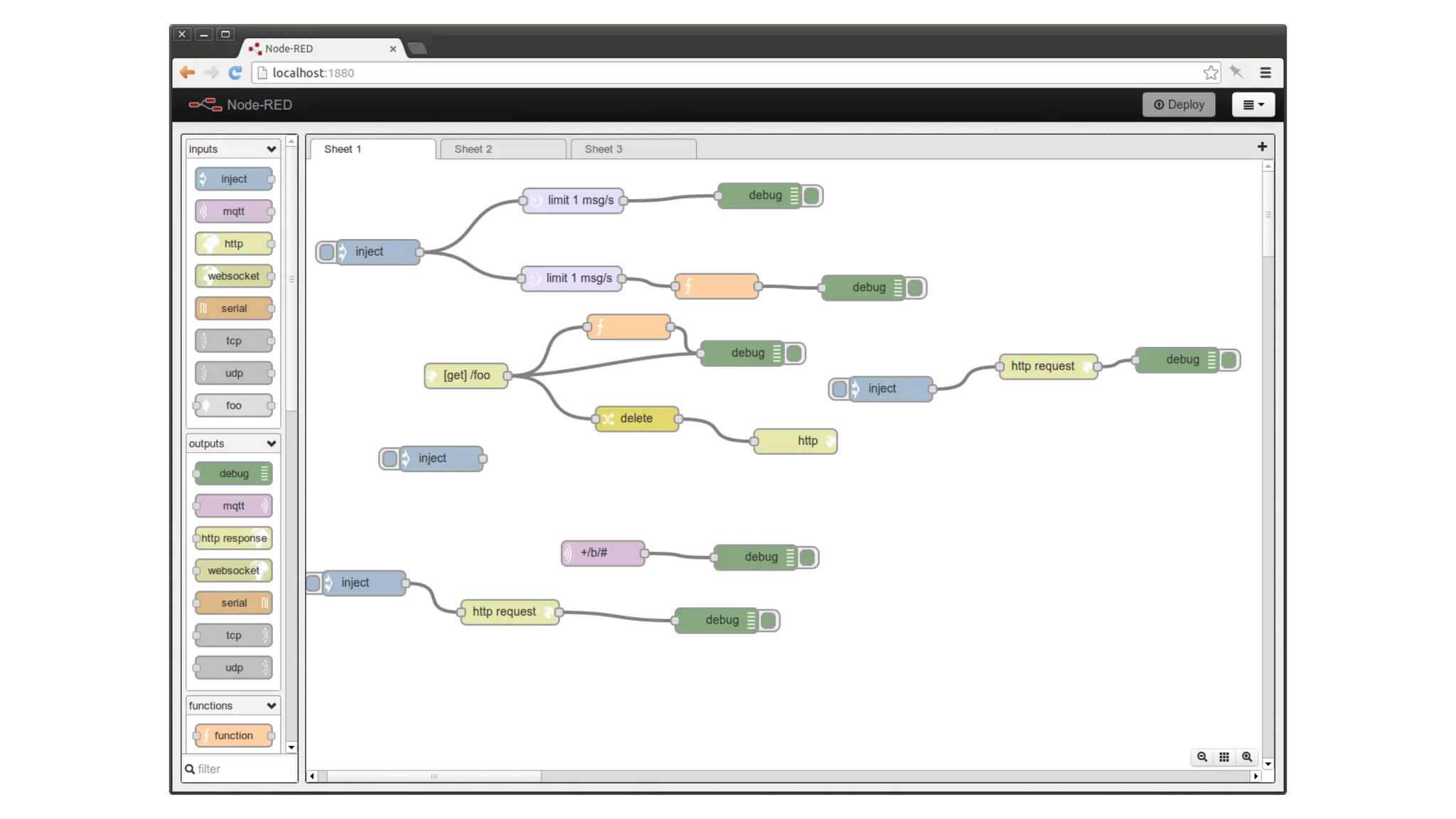Select the websocket input palette node
This screenshot has height=819, width=1456.
click(x=233, y=276)
